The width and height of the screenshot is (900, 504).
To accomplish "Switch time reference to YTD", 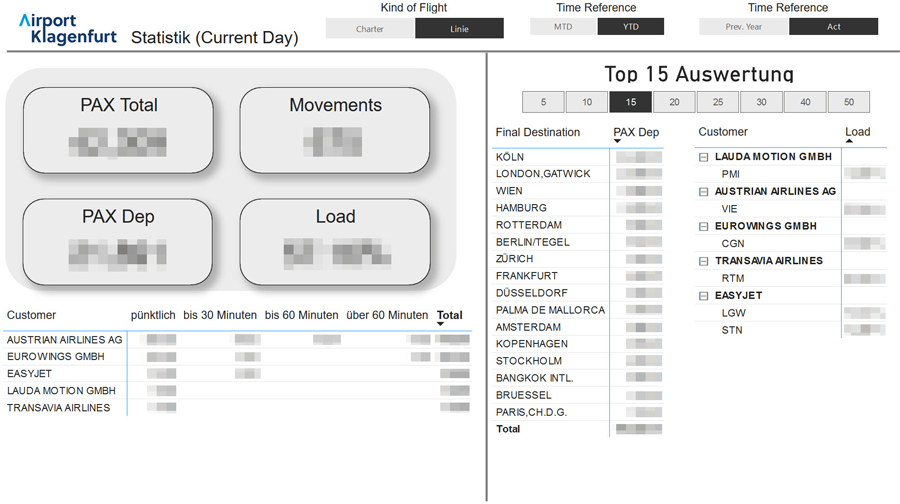I will (x=630, y=27).
